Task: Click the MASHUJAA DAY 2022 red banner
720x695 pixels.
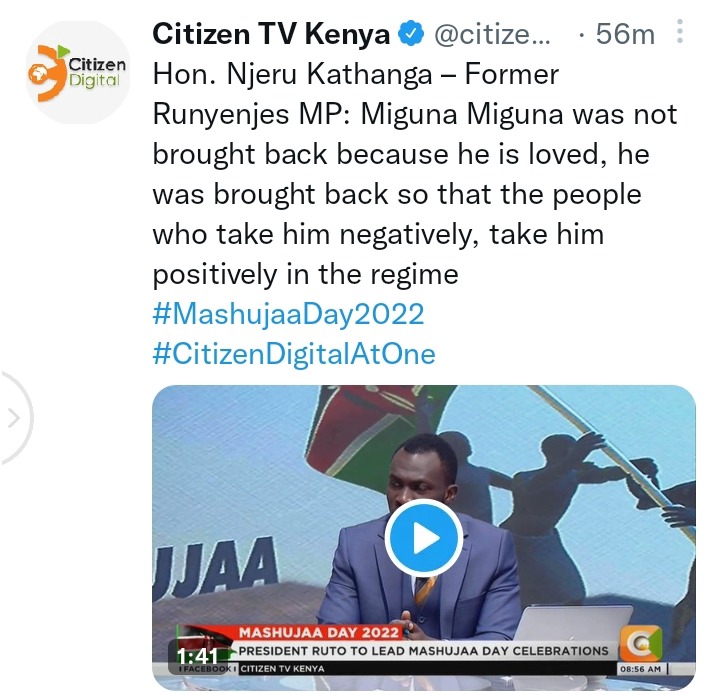Action: click(x=319, y=633)
